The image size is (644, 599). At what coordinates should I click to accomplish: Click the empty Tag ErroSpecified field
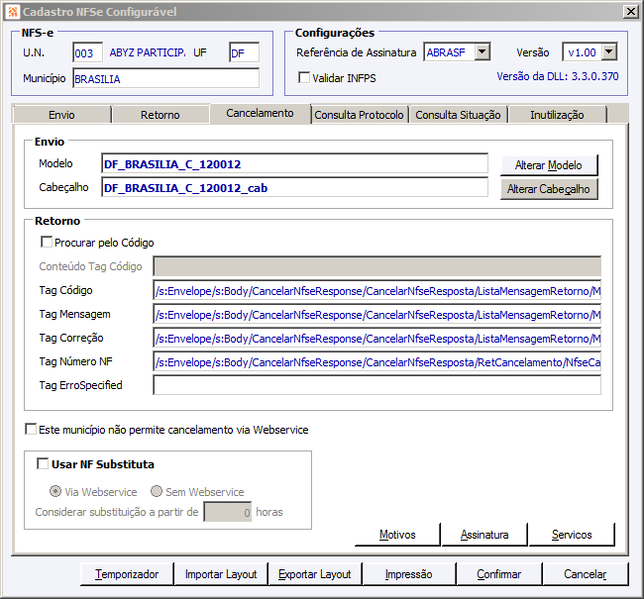click(x=377, y=385)
